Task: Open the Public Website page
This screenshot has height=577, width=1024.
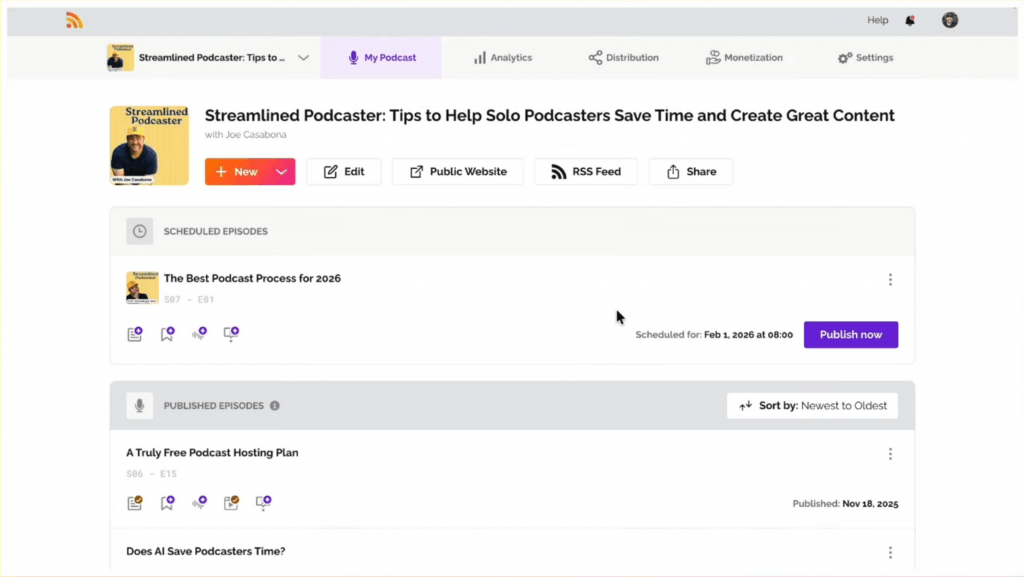Action: (457, 171)
